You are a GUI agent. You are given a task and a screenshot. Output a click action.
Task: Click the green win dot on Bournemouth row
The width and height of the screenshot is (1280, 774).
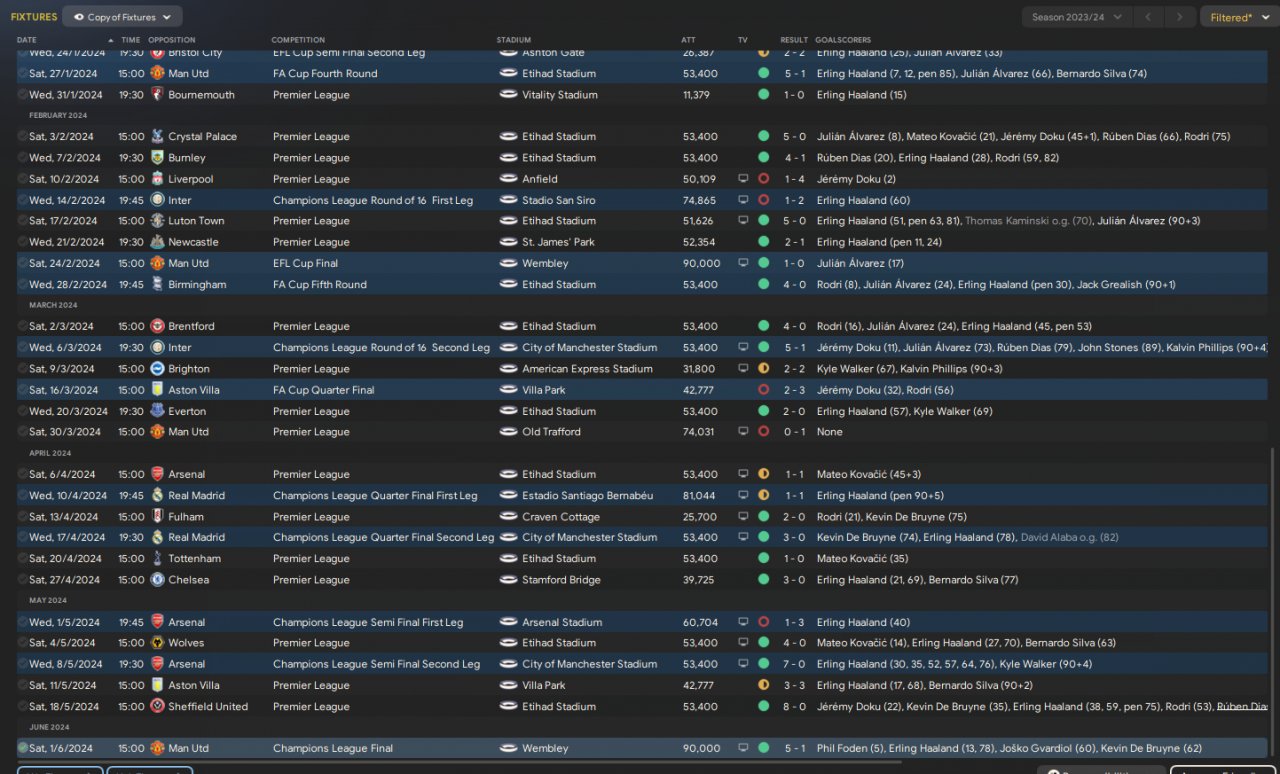click(x=764, y=95)
